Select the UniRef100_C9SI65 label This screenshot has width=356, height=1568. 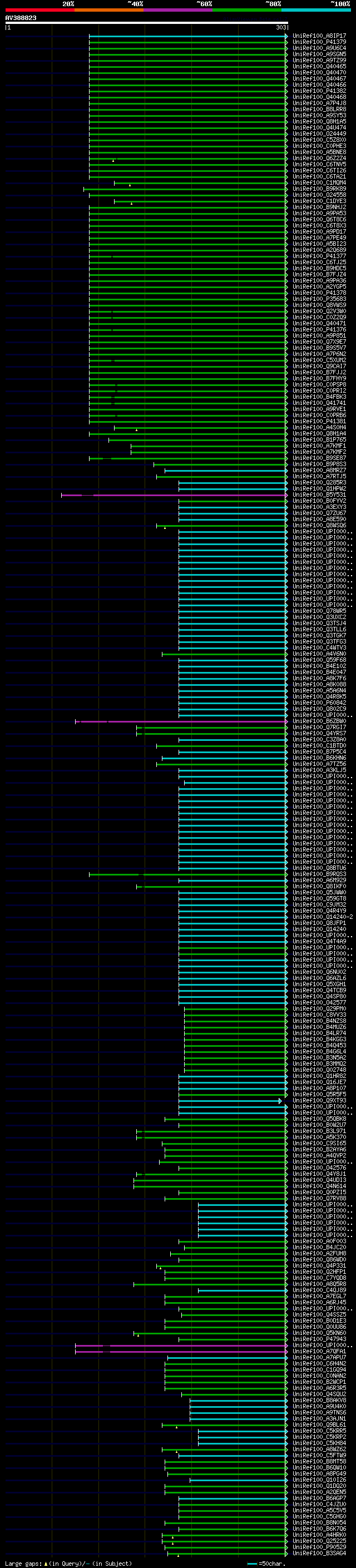[319, 1143]
